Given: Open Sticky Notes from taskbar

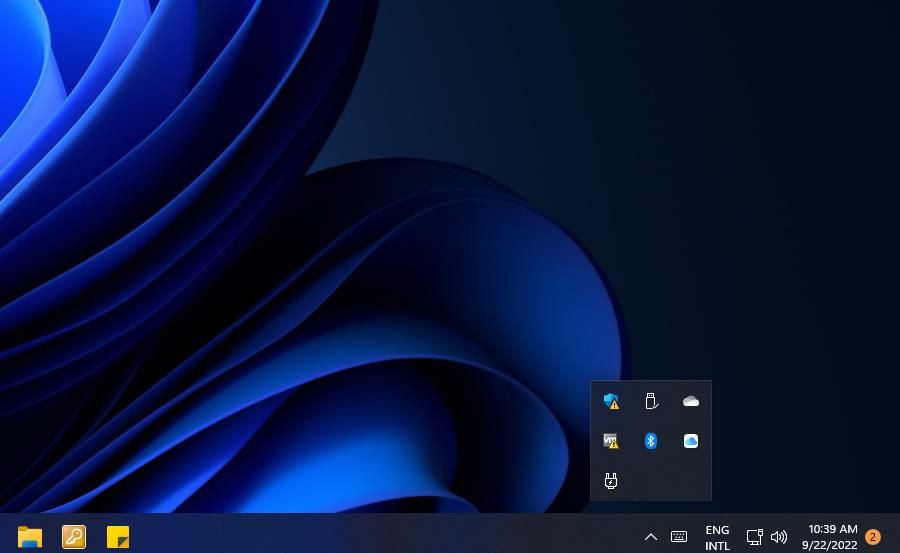Looking at the screenshot, I should 118,537.
